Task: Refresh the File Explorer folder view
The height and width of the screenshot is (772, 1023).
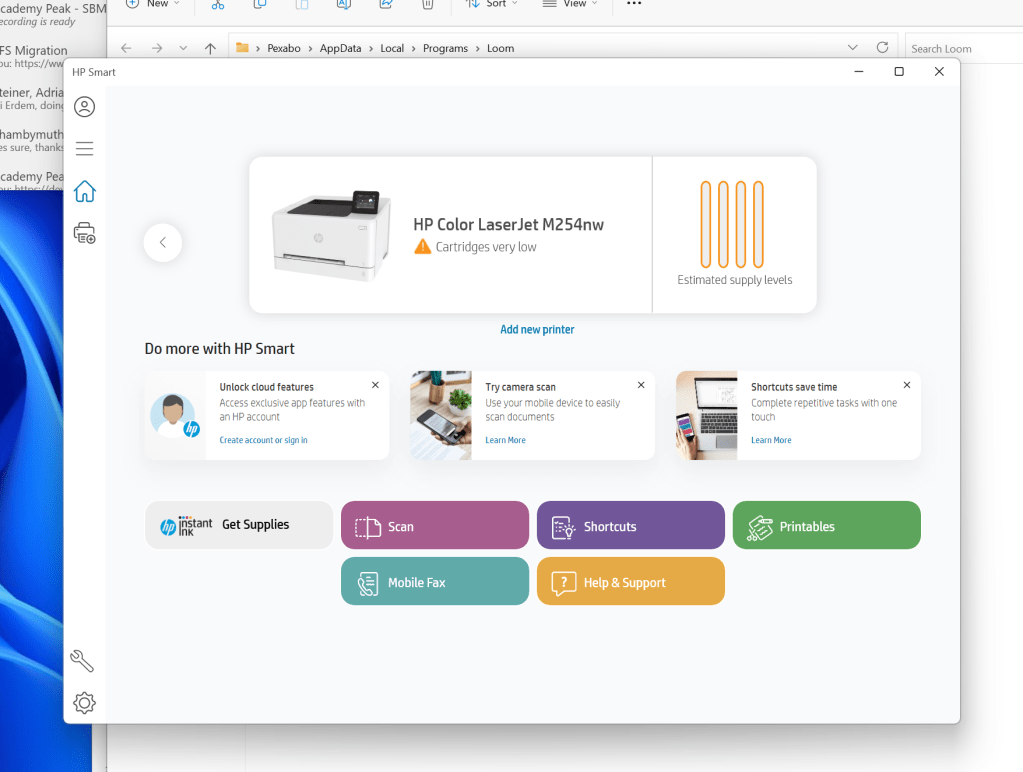Action: 883,48
